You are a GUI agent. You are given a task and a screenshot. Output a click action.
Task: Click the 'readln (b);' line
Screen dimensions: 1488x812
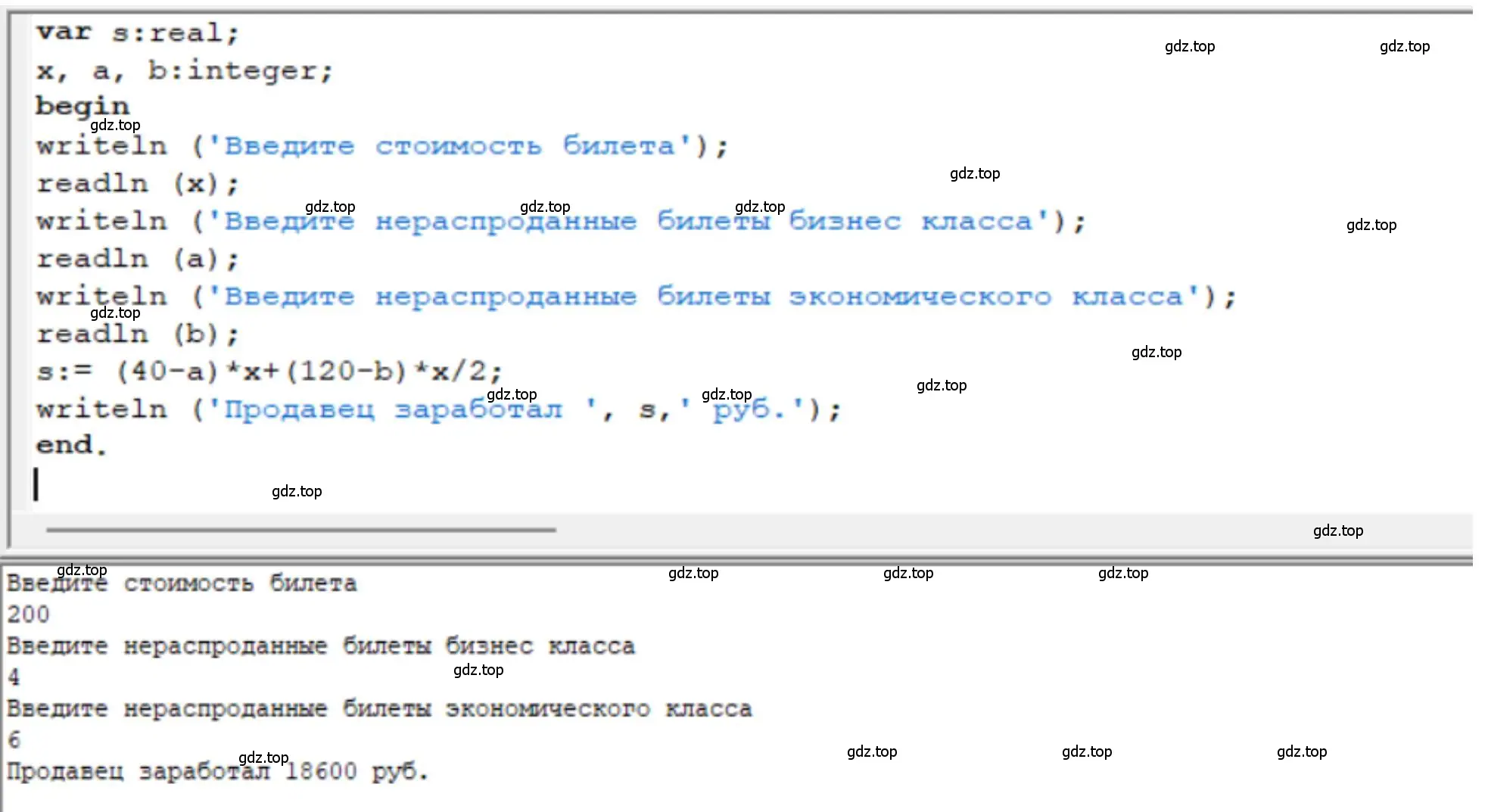(137, 334)
